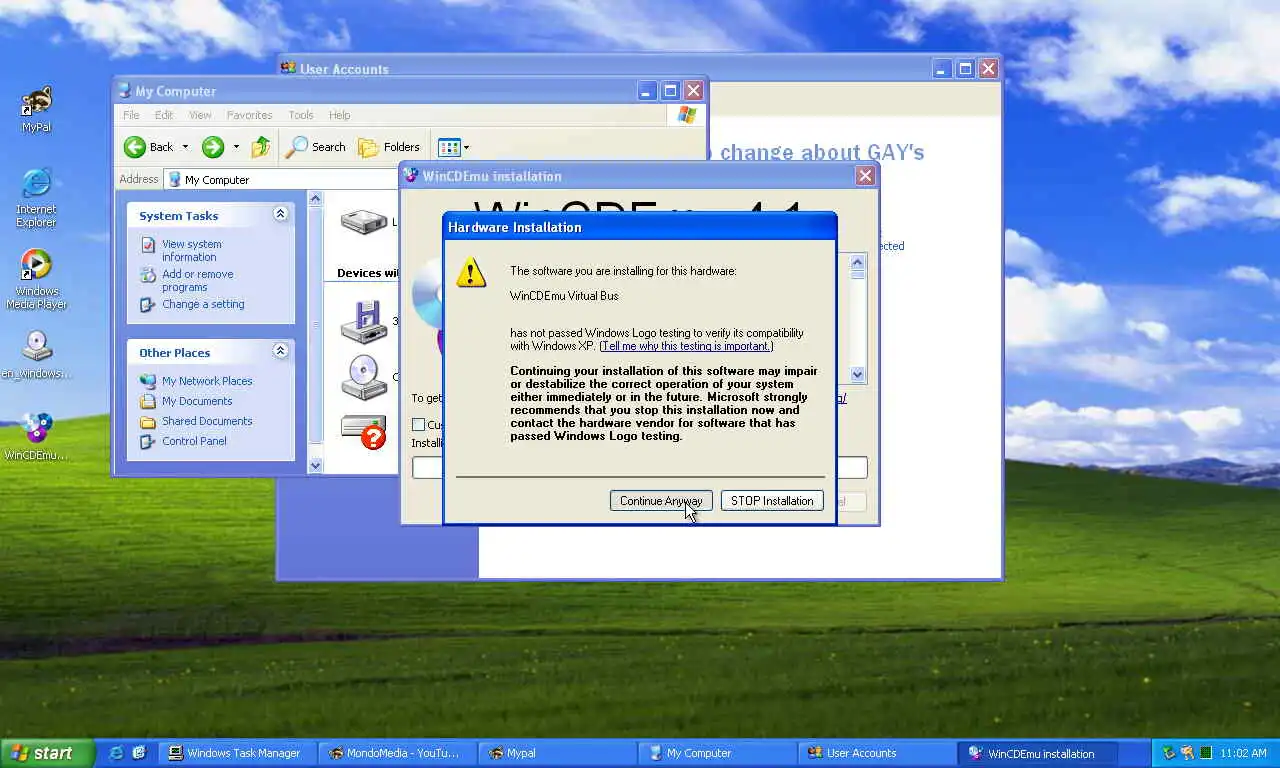The image size is (1280, 768).
Task: Click the Up folder icon in My Computer
Action: click(x=260, y=147)
